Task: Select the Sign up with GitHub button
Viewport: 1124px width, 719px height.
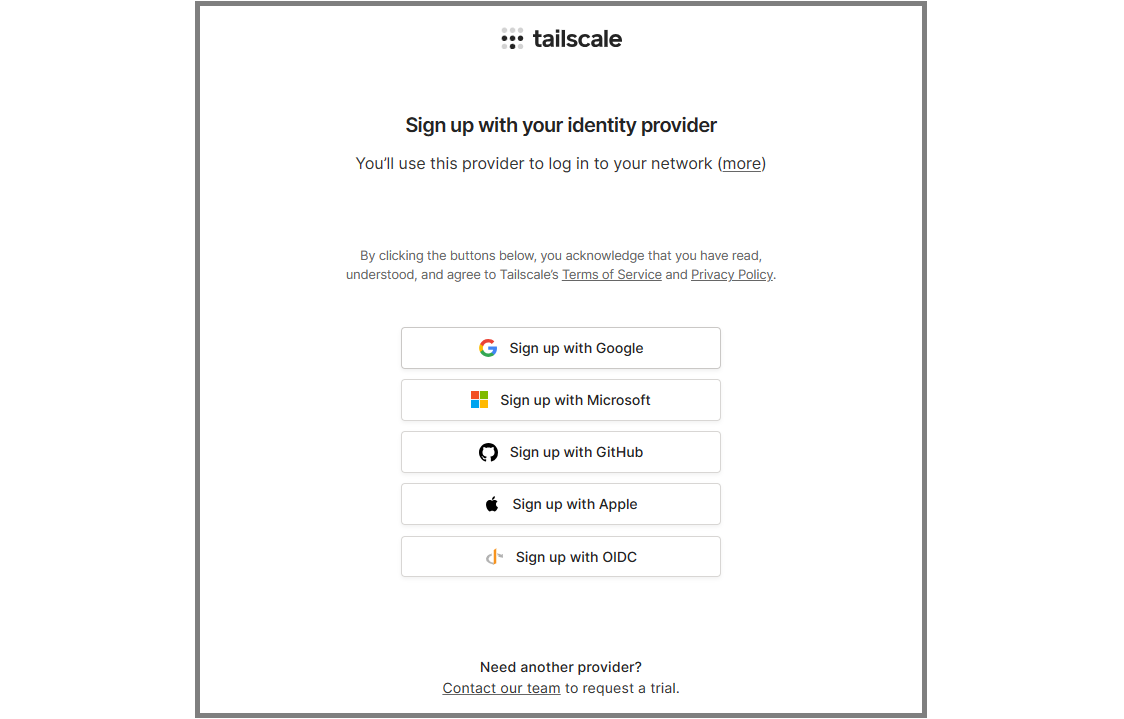Action: (561, 452)
